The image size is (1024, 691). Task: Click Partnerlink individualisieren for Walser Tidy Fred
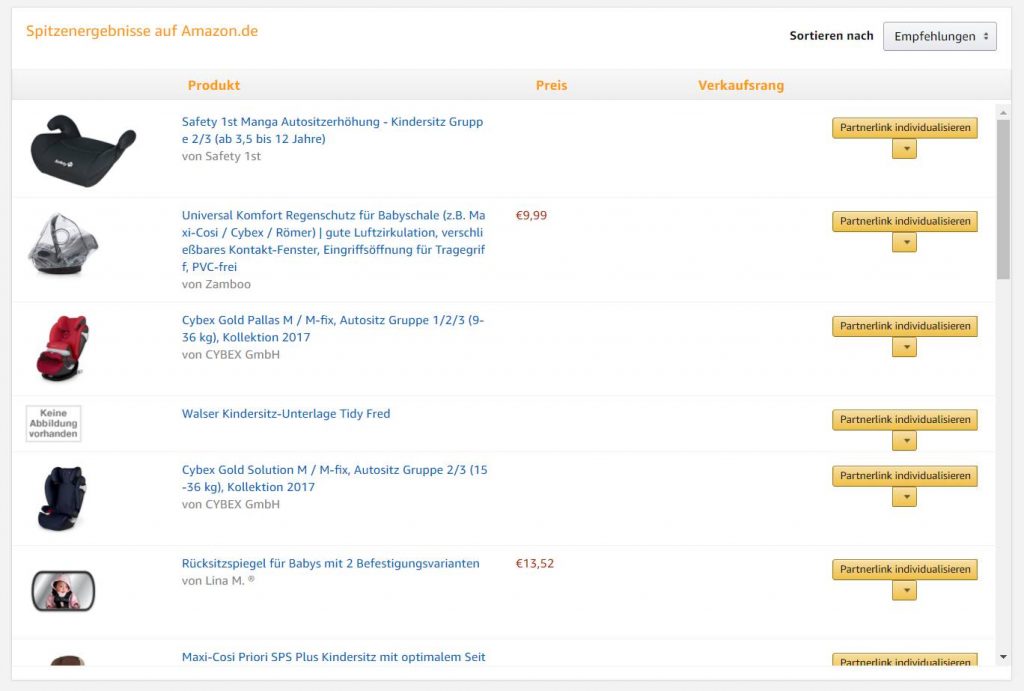pos(904,419)
